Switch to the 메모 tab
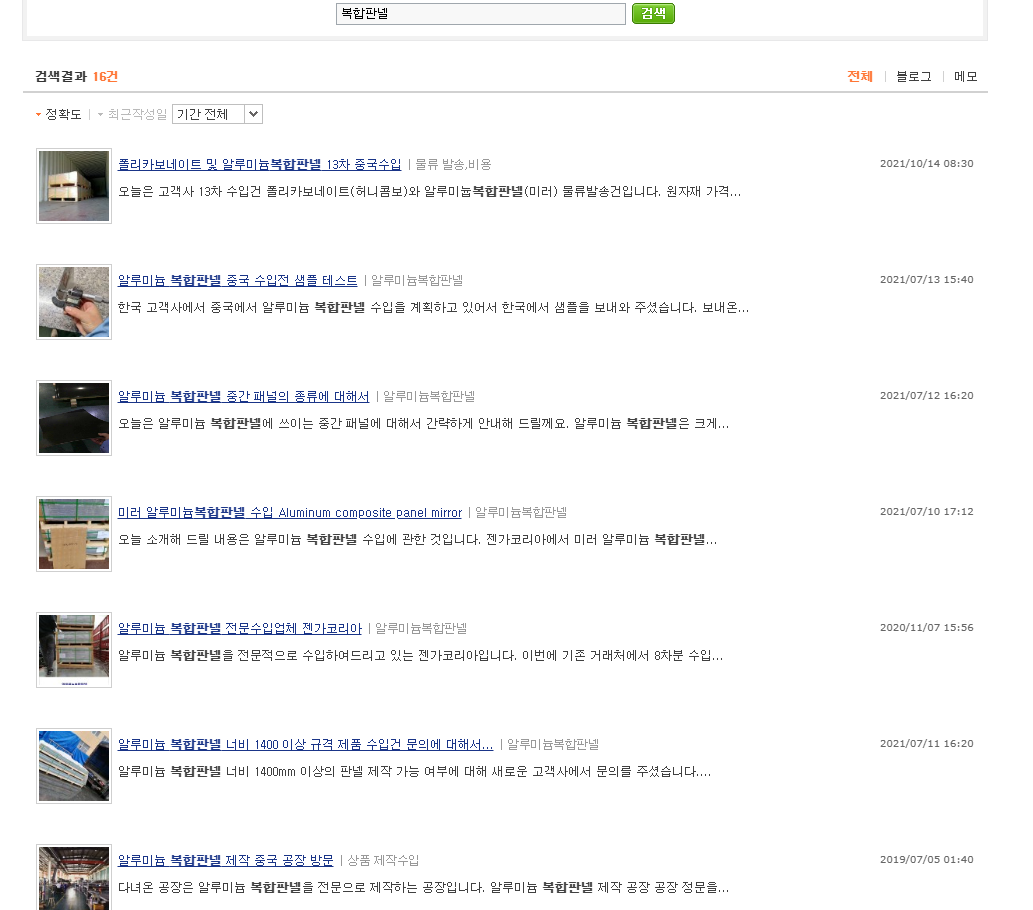The image size is (1033, 910). tap(965, 76)
